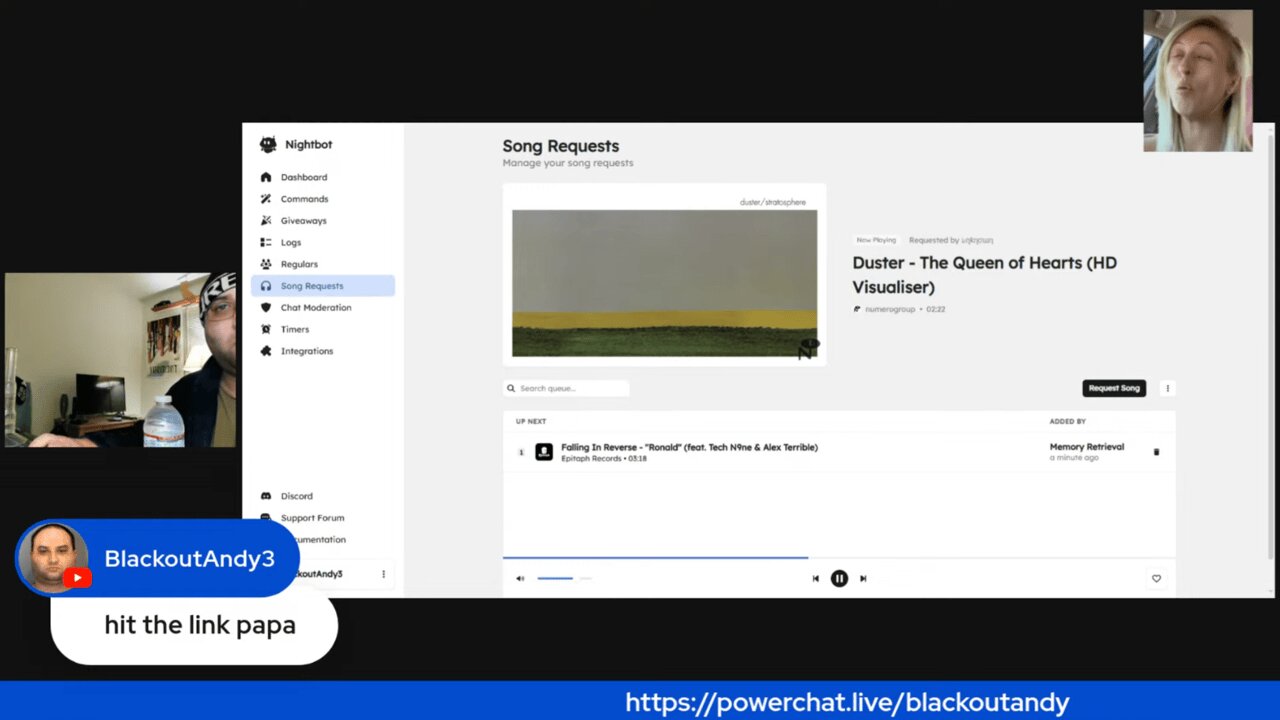
Task: Click the Dashboard home icon
Action: click(x=266, y=177)
